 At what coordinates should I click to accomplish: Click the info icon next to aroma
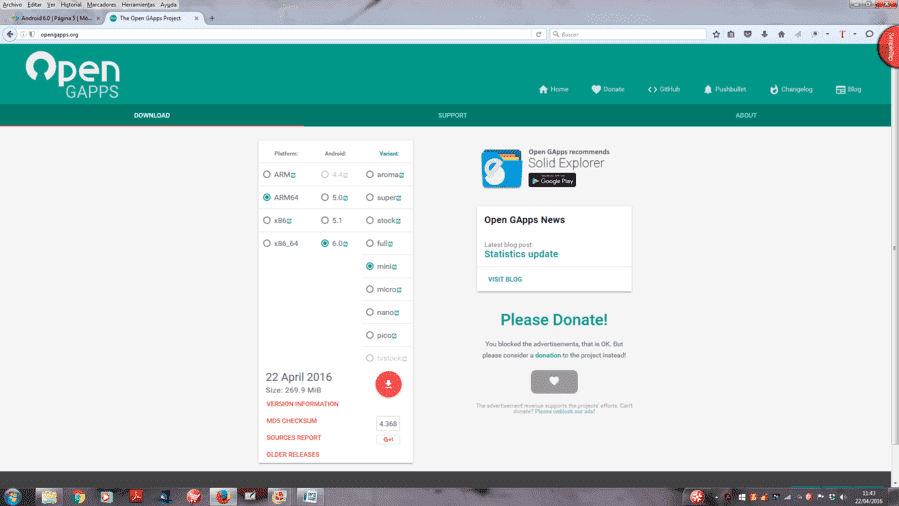[x=401, y=175]
